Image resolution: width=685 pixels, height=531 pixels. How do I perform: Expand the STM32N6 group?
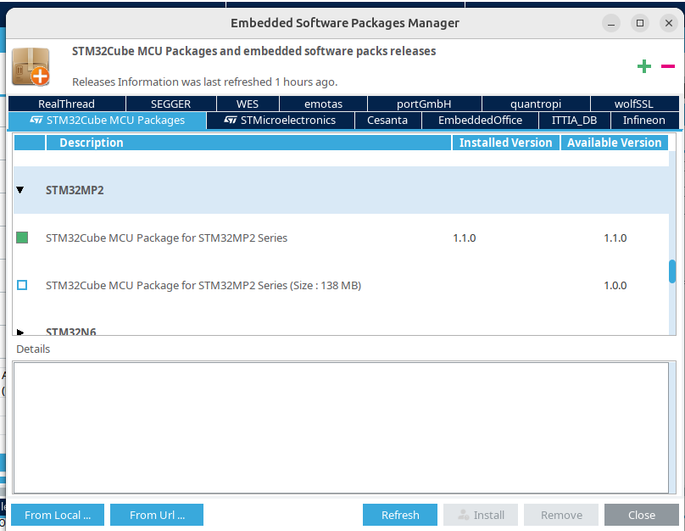[20, 332]
